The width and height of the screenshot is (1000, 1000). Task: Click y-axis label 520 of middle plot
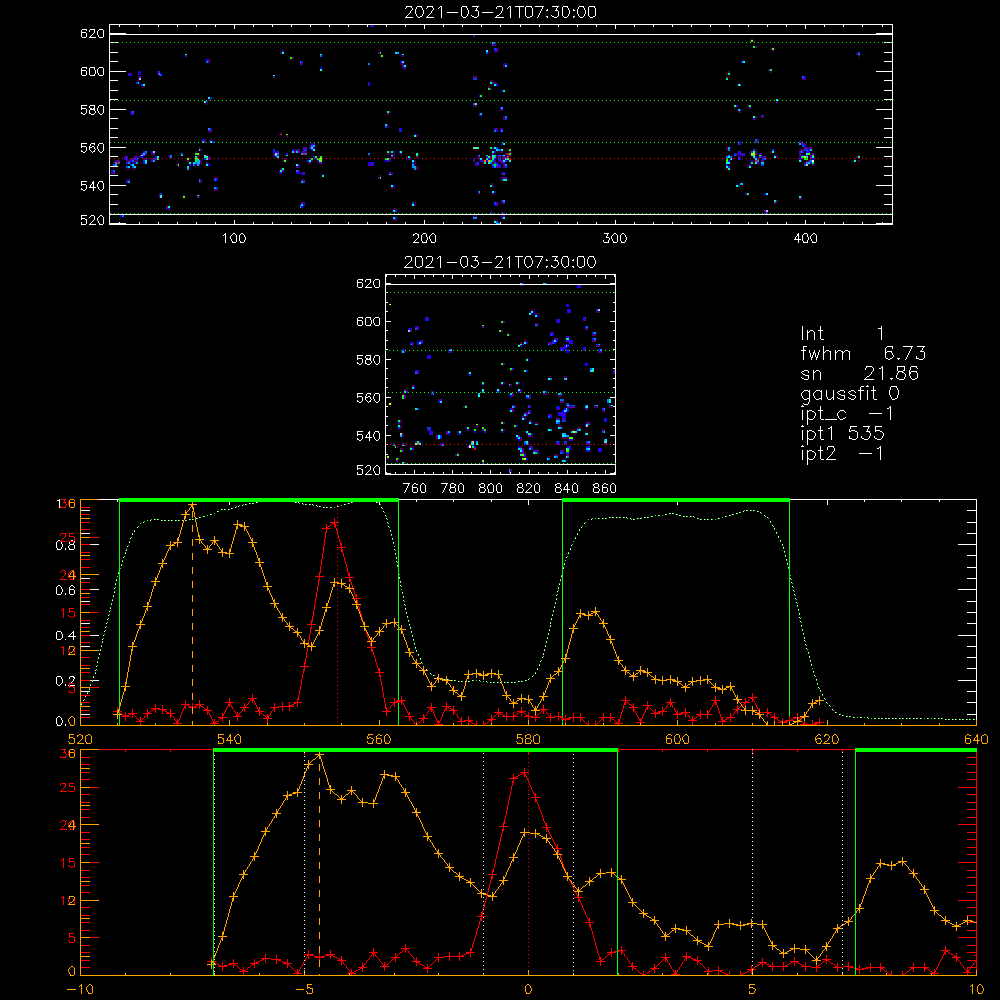click(x=368, y=470)
